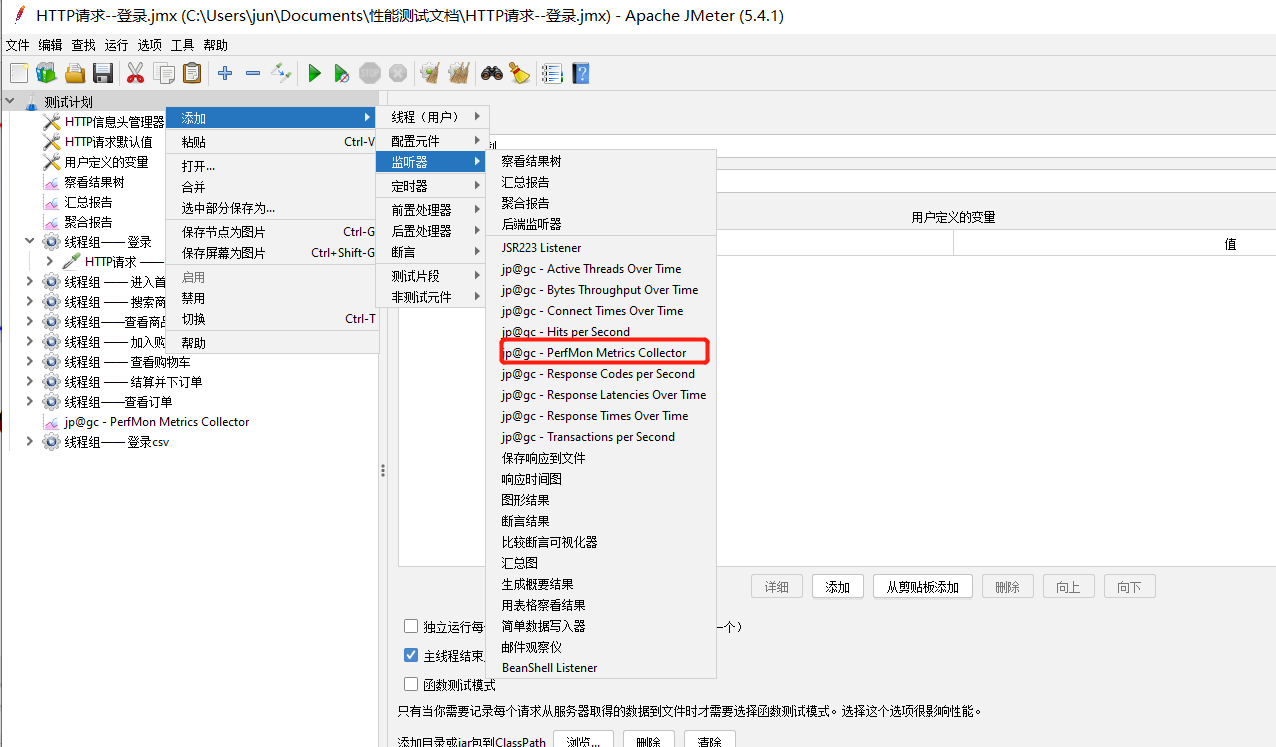This screenshot has width=1276, height=747.
Task: Expand the 线程组—— 登录csv node
Action: (x=30, y=442)
